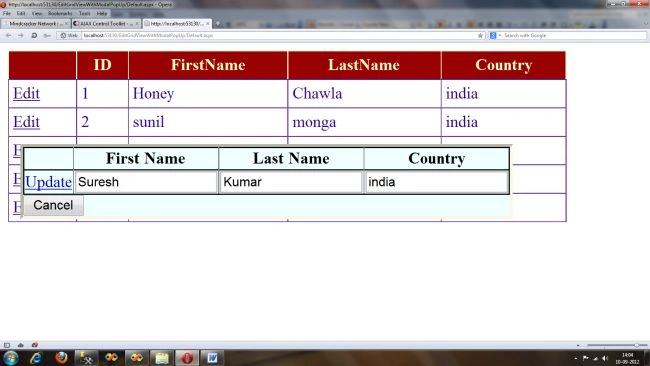
Task: Launch Firefox from the taskbar
Action: click(61, 358)
